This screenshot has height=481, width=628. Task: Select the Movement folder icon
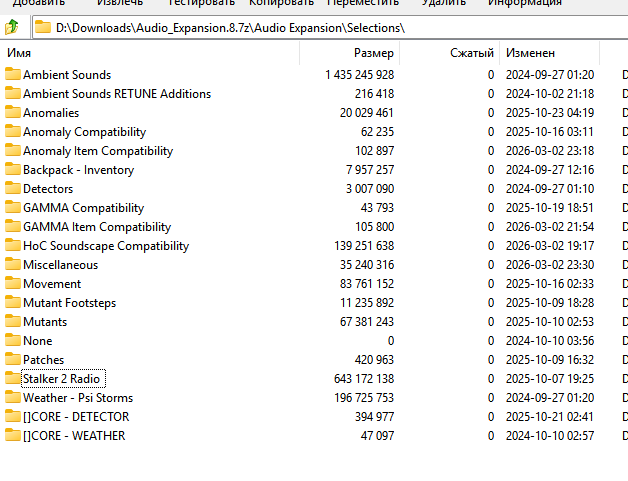(13, 283)
